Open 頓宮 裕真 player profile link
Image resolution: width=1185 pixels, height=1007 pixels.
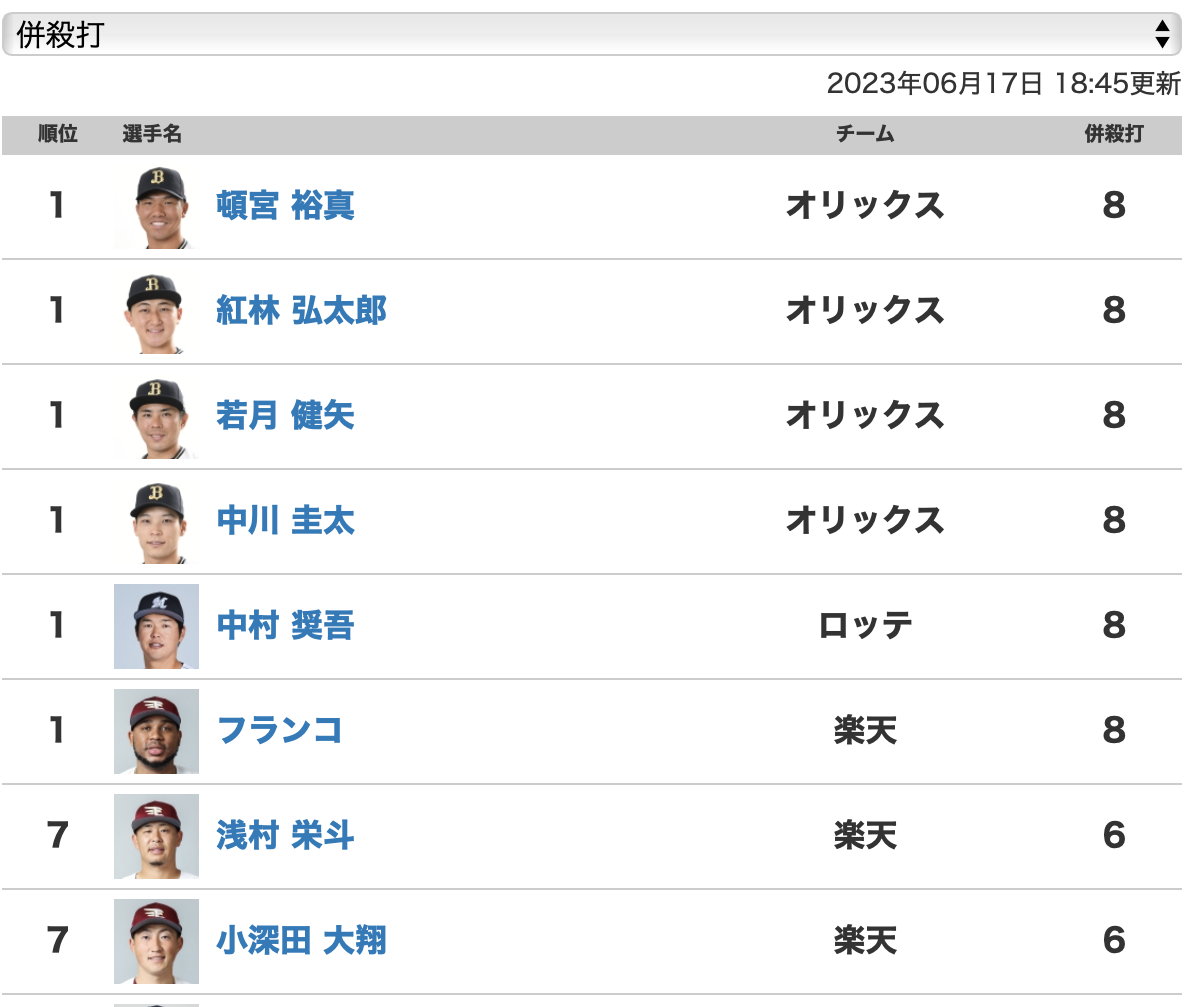(x=286, y=206)
